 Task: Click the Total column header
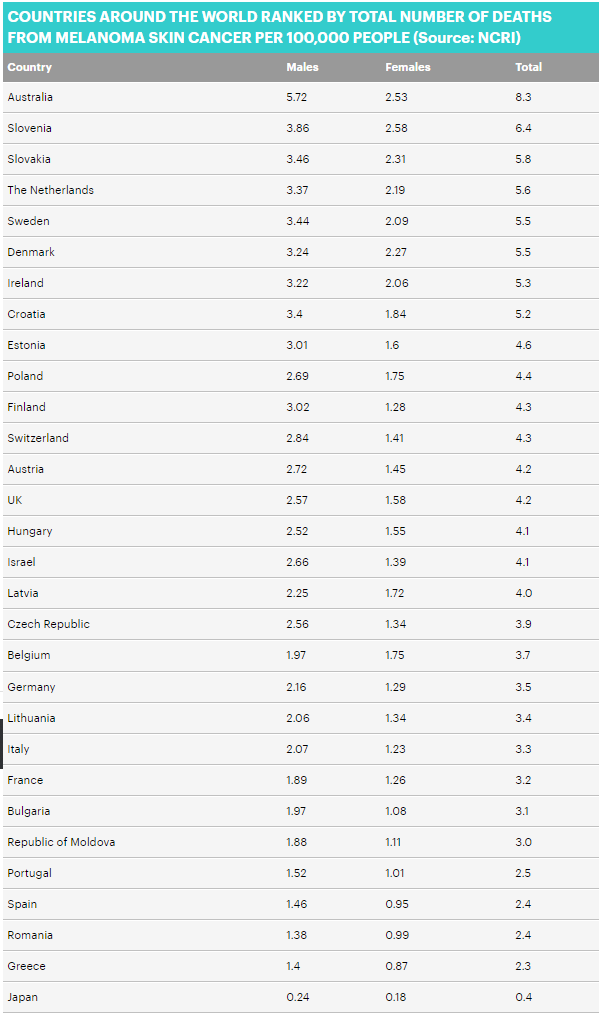[x=528, y=67]
